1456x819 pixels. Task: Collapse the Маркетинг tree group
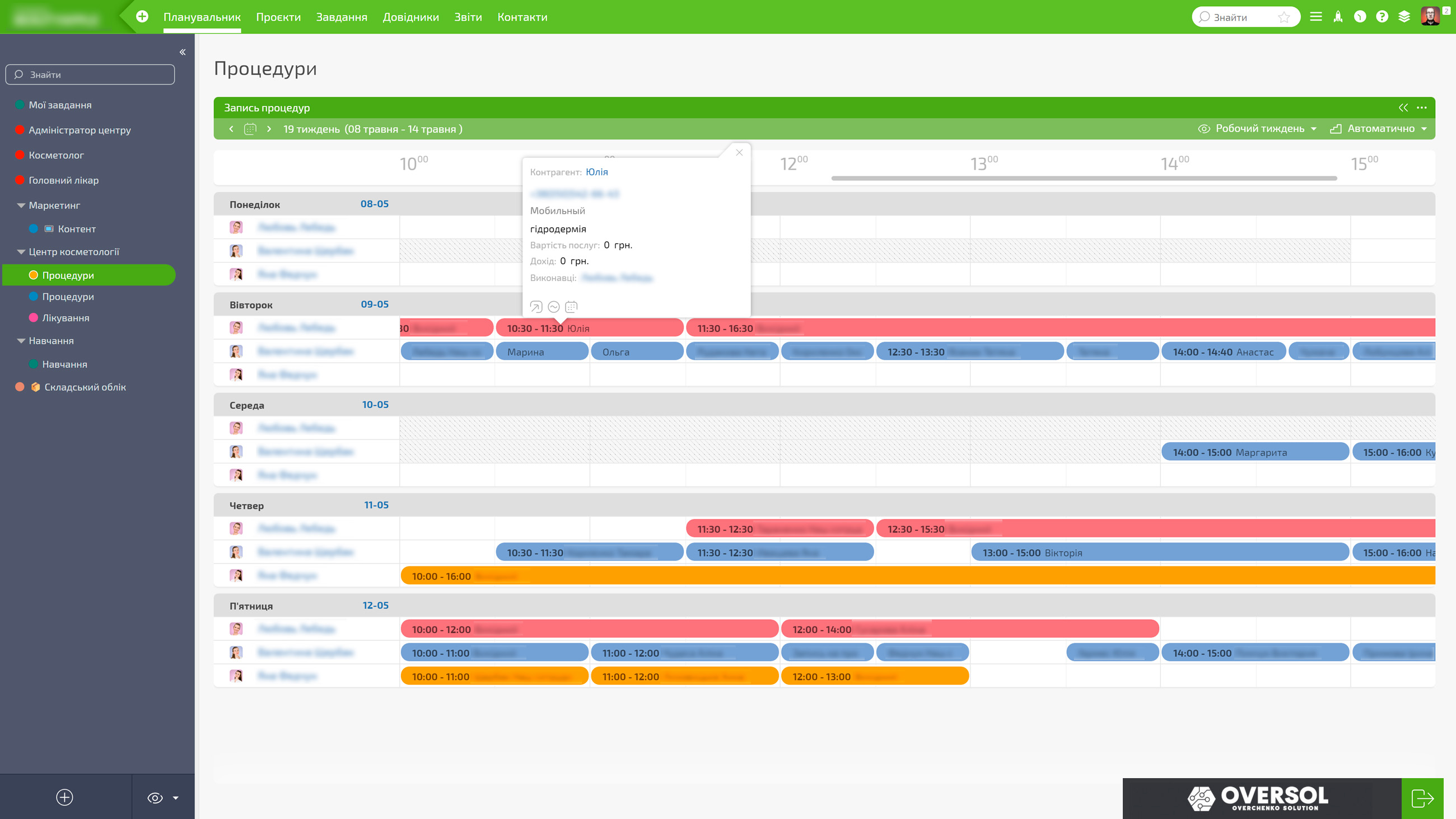21,206
